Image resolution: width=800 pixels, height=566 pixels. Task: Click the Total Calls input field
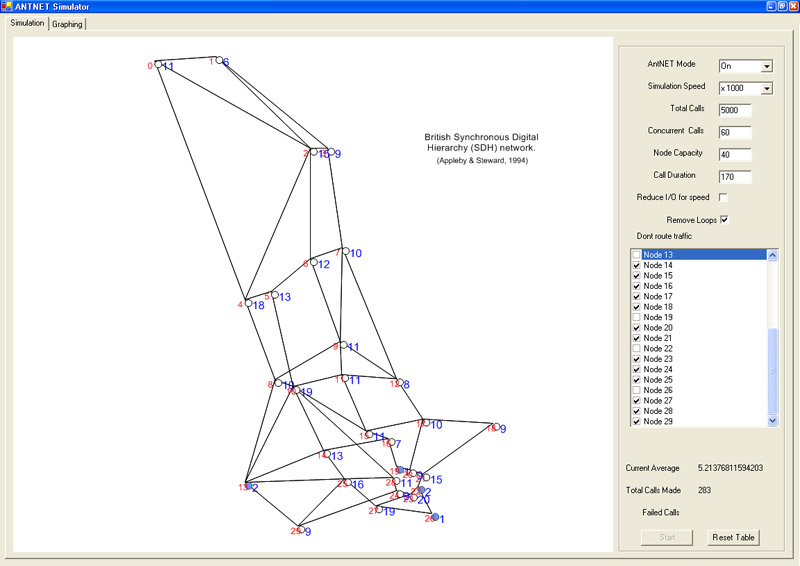point(735,110)
